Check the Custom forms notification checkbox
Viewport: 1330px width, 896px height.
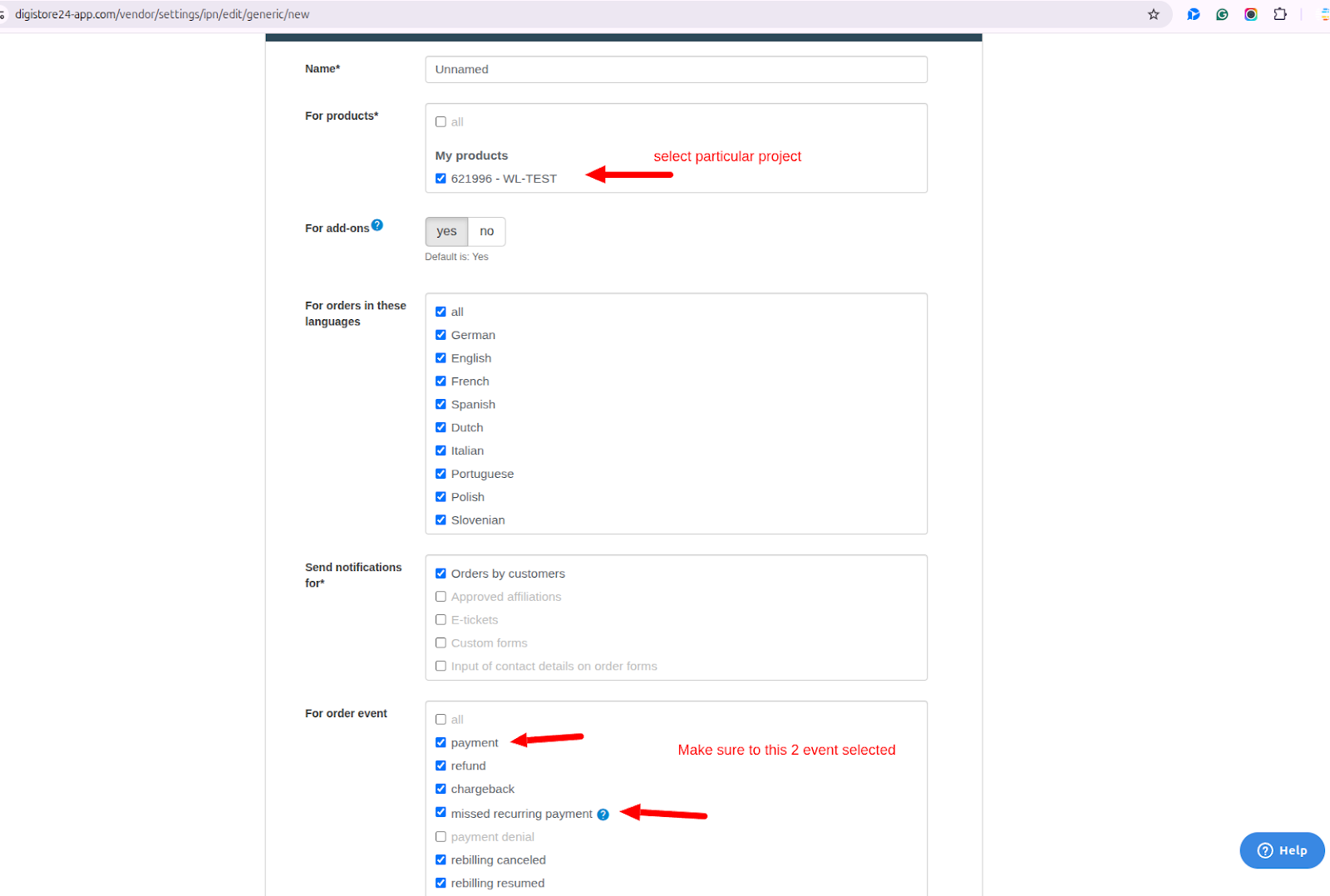pyautogui.click(x=441, y=643)
